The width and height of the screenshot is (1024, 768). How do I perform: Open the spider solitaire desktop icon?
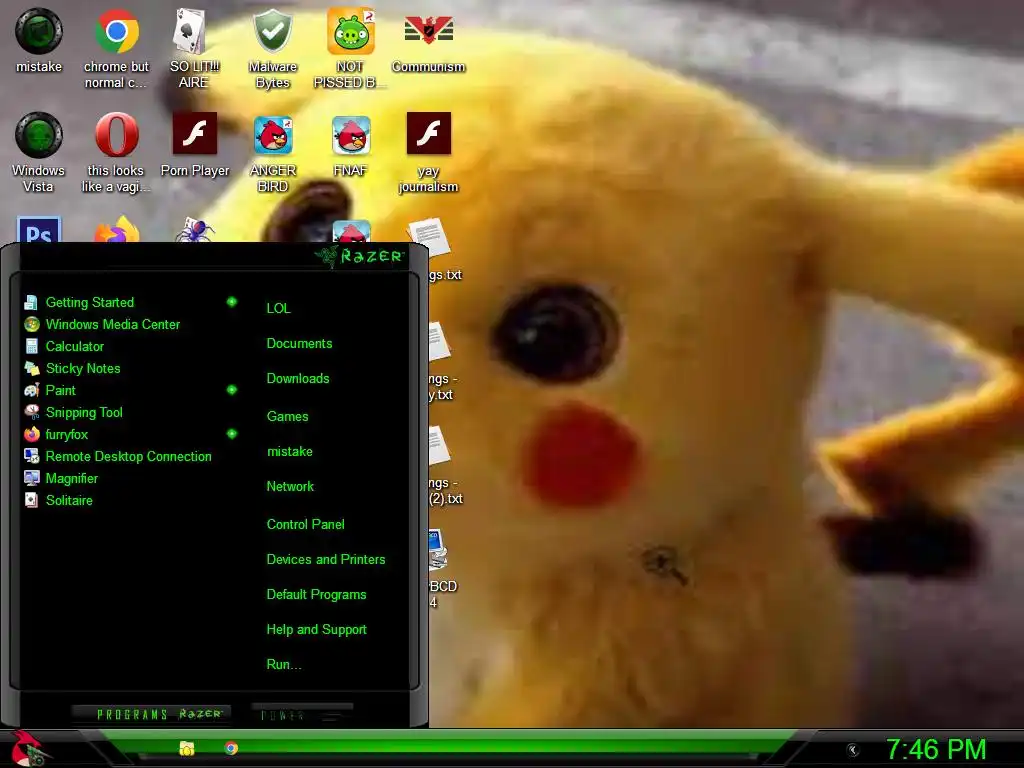(x=194, y=230)
